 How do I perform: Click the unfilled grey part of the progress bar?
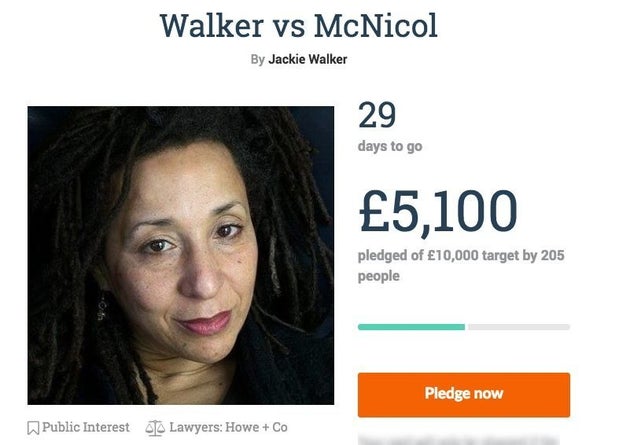point(519,327)
